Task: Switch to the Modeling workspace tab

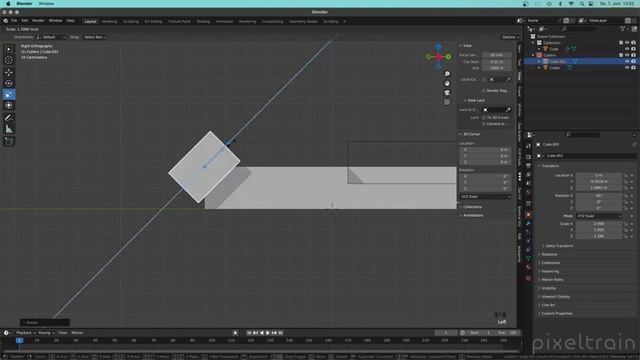Action: [109, 21]
